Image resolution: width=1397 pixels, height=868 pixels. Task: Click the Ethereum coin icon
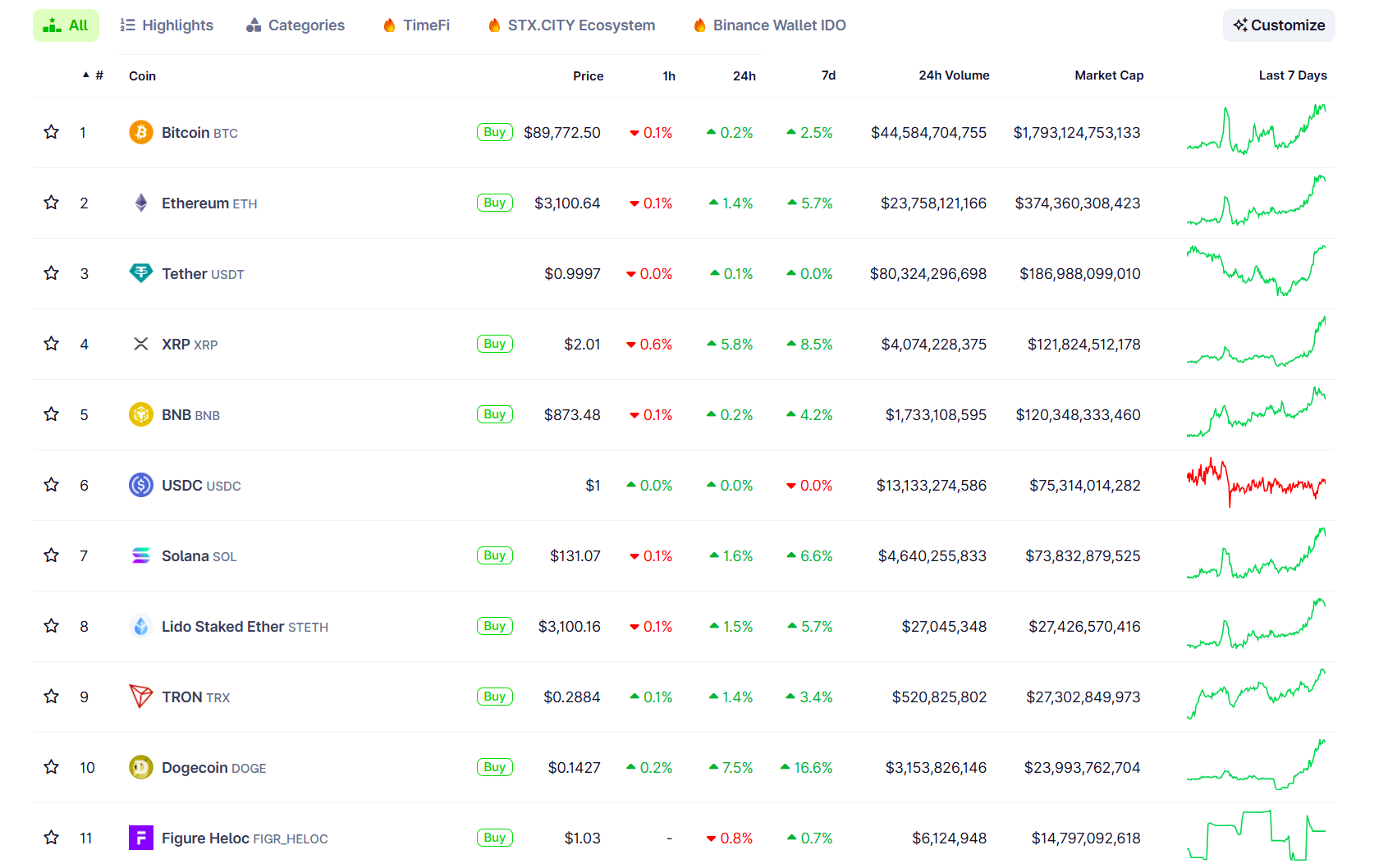tap(140, 203)
